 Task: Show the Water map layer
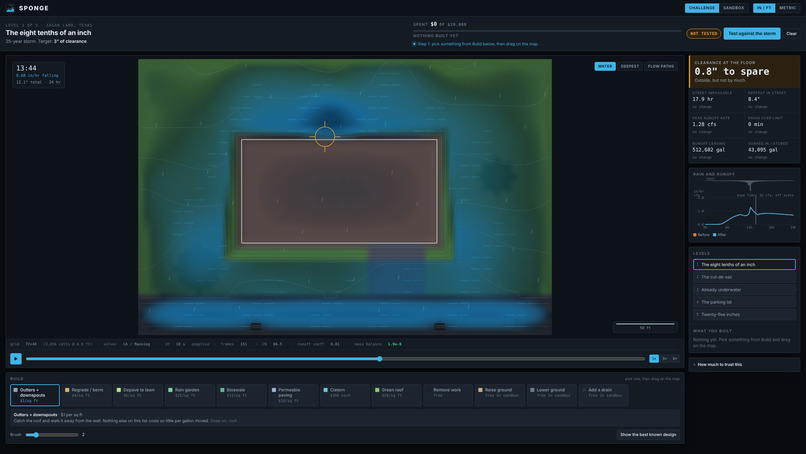[605, 66]
